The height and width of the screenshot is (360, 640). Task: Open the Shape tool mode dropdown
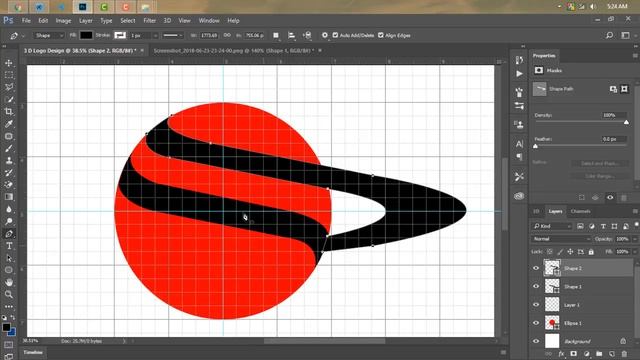49,36
